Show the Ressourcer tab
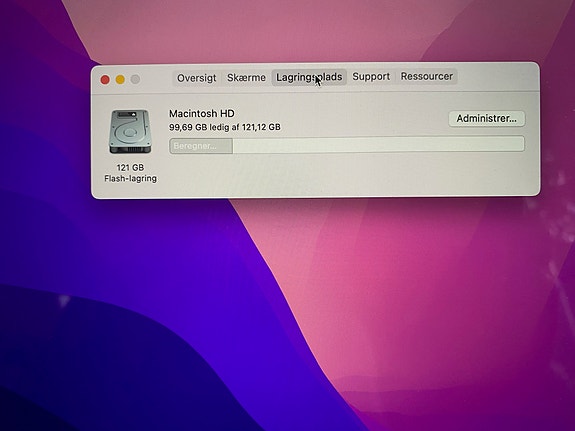 pos(426,76)
